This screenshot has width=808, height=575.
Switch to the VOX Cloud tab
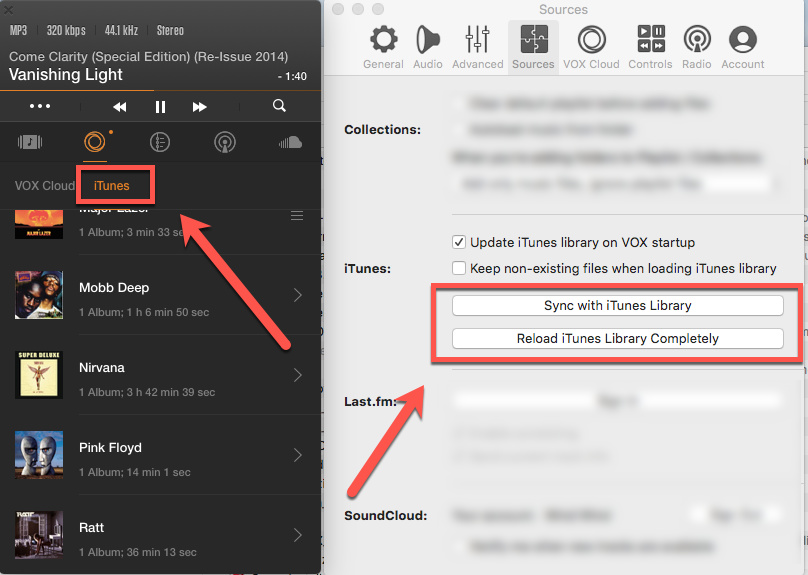pos(44,185)
